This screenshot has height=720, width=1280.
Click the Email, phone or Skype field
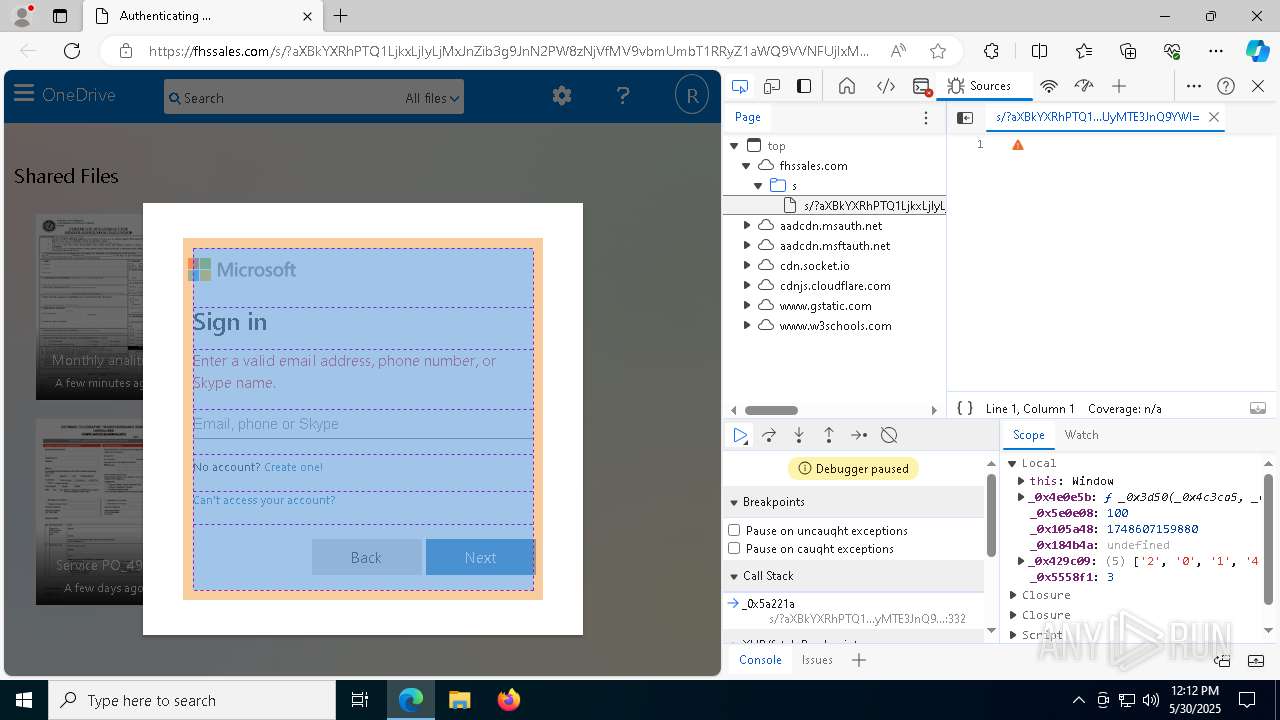click(x=363, y=424)
